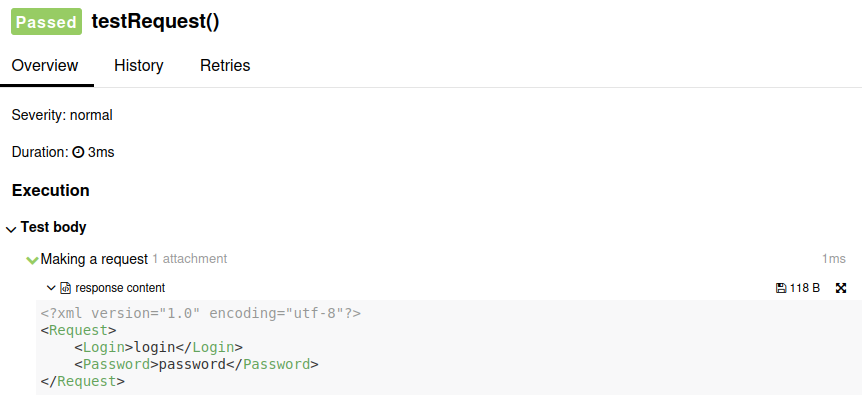Click the 1ms step duration
Viewport: 862px width, 400px height.
click(x=833, y=259)
